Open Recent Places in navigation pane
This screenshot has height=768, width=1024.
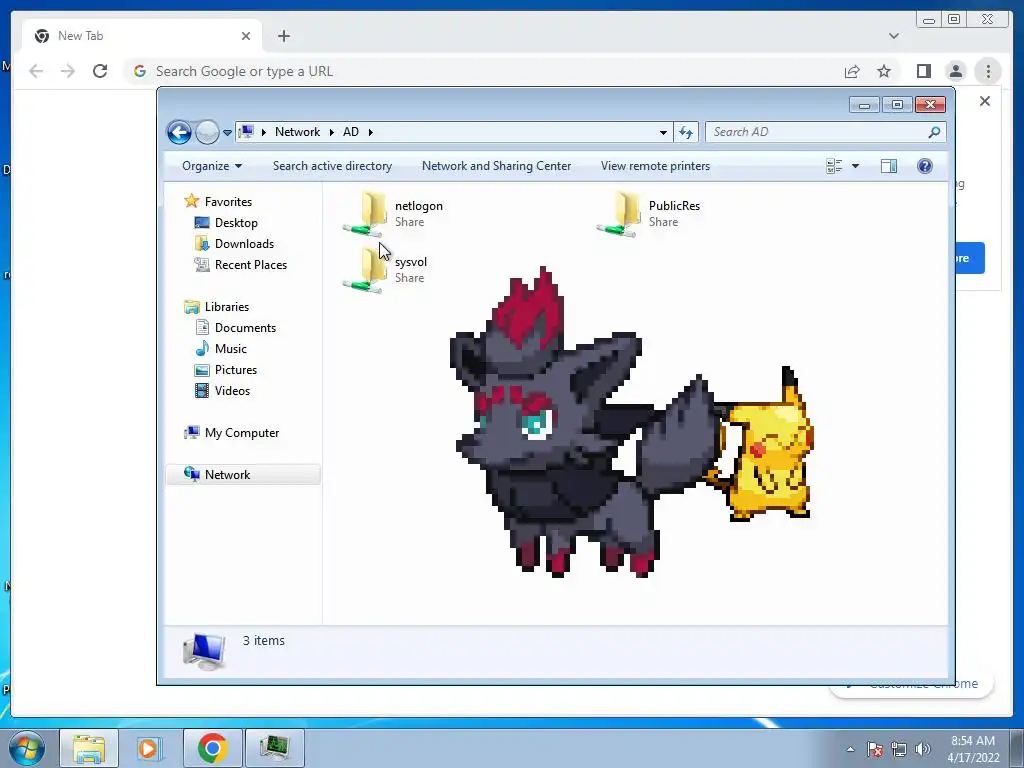(241, 264)
